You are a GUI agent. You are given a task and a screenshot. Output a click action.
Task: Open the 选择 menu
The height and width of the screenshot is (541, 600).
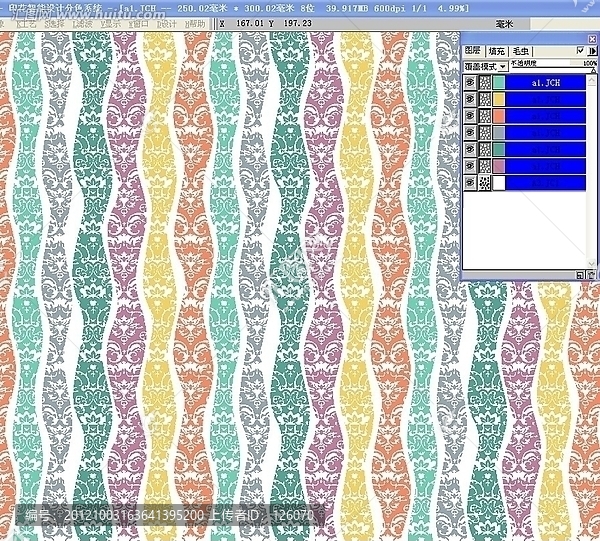(x=55, y=24)
